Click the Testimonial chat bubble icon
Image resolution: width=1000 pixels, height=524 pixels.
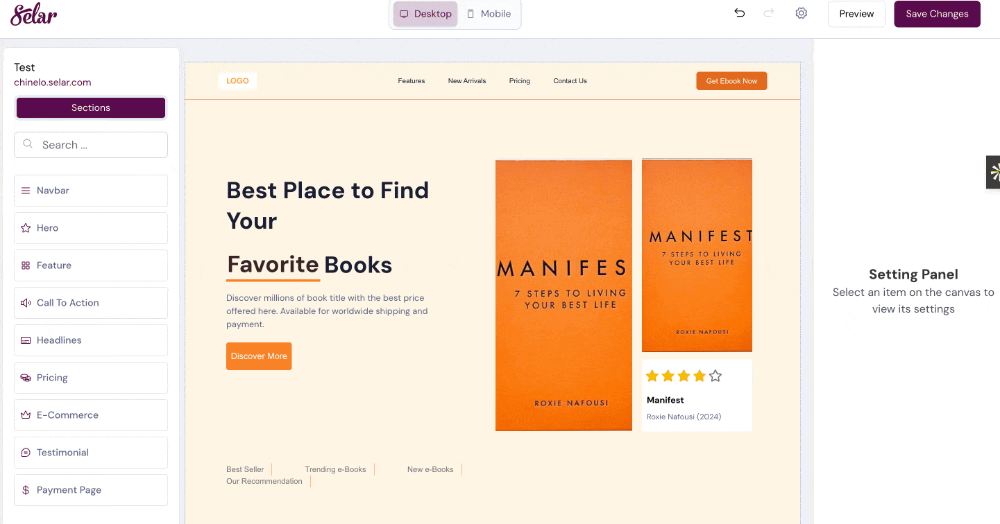pyautogui.click(x=26, y=453)
